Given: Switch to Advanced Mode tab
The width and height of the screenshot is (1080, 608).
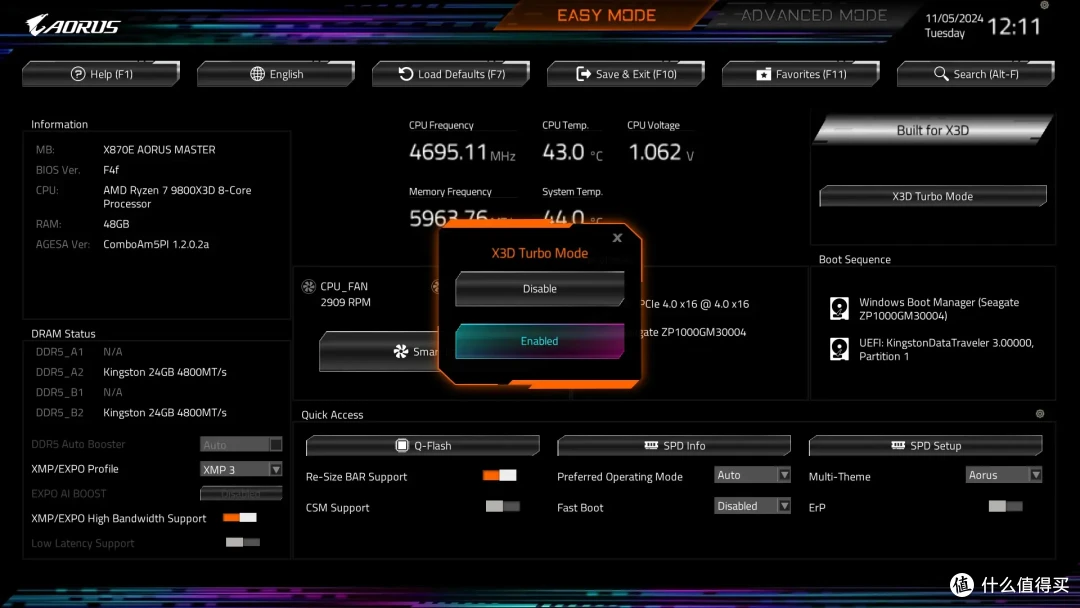Looking at the screenshot, I should 813,15.
